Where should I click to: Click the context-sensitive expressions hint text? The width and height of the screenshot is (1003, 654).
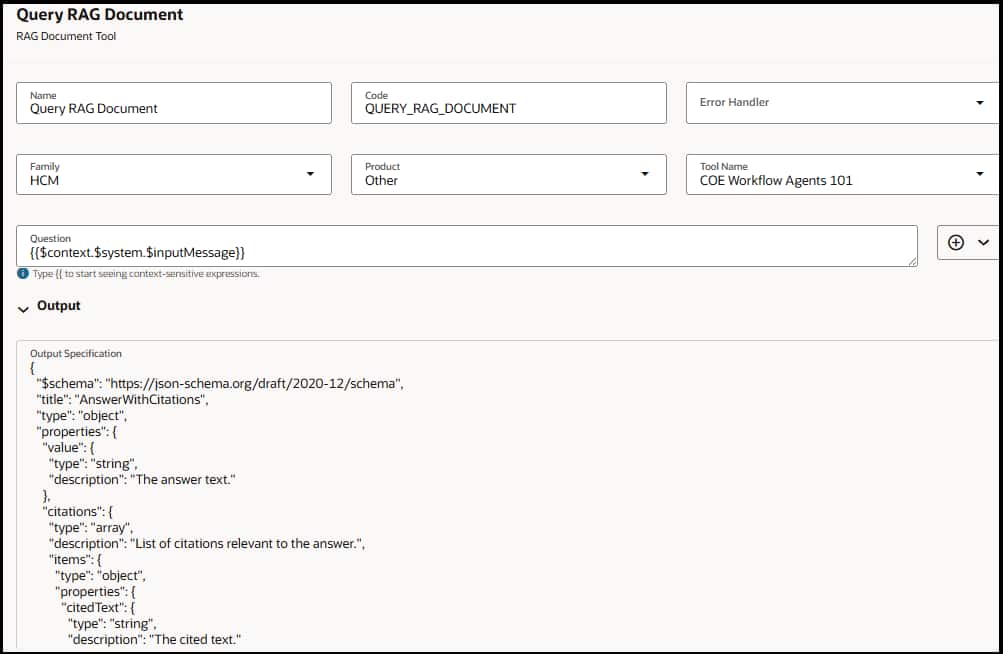146,274
